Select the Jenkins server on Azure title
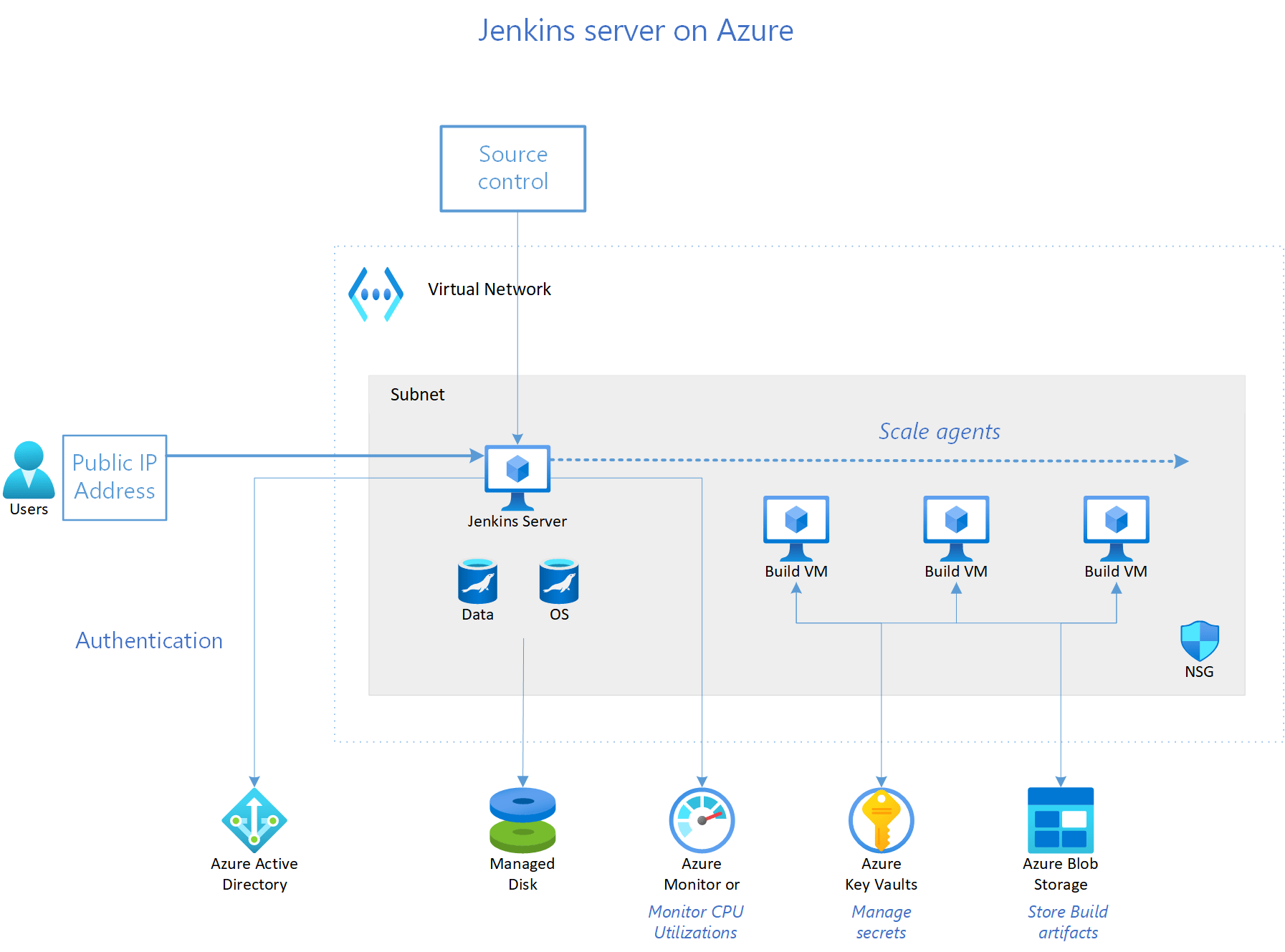The height and width of the screenshot is (952, 1285). point(636,30)
